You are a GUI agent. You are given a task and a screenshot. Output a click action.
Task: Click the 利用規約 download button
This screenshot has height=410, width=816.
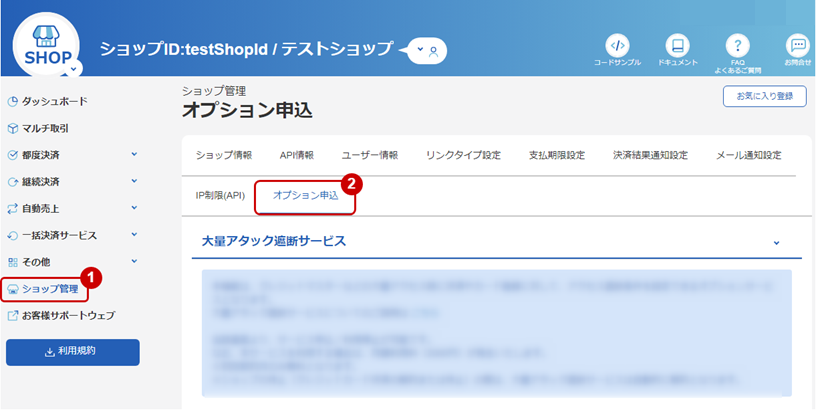[x=73, y=352]
